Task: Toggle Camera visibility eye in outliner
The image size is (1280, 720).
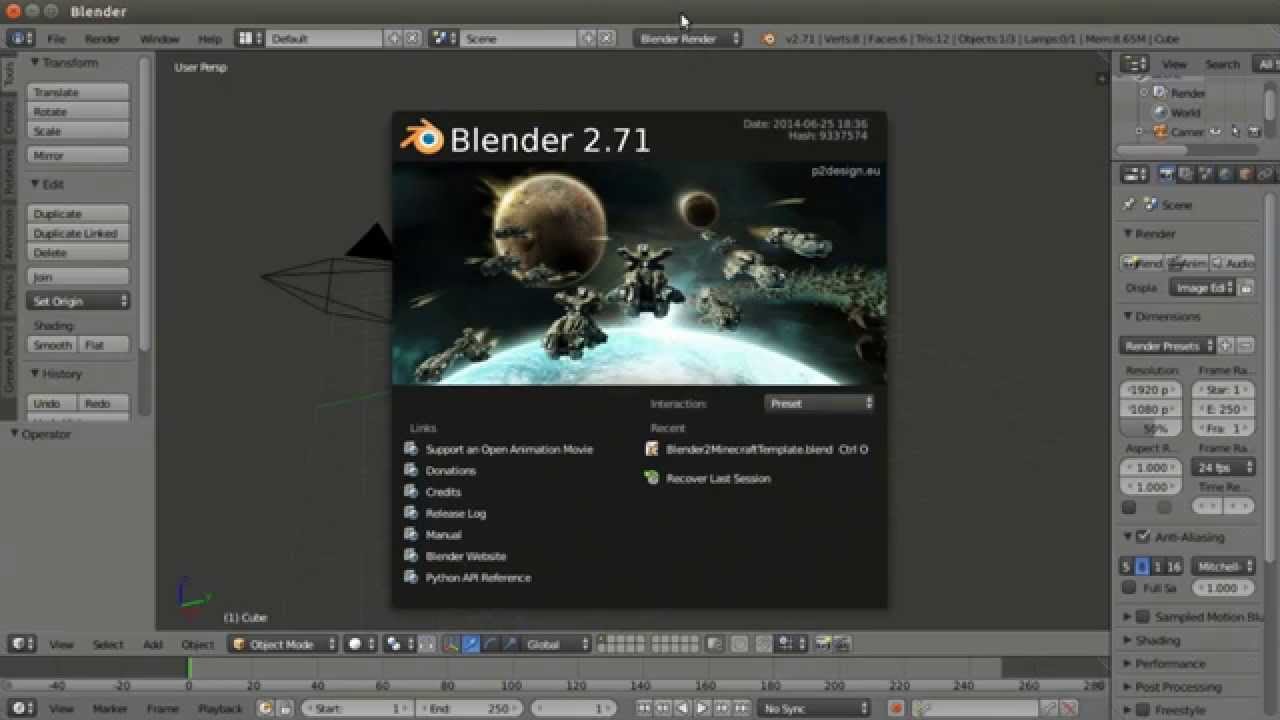Action: [1216, 131]
